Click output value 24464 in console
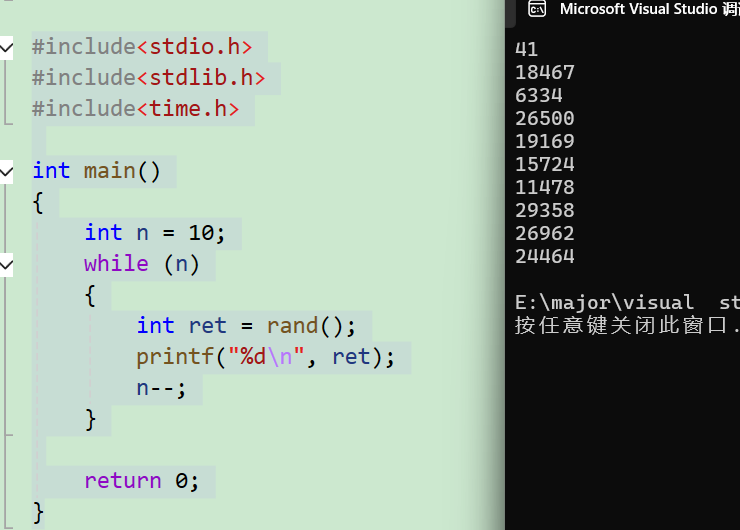 545,257
